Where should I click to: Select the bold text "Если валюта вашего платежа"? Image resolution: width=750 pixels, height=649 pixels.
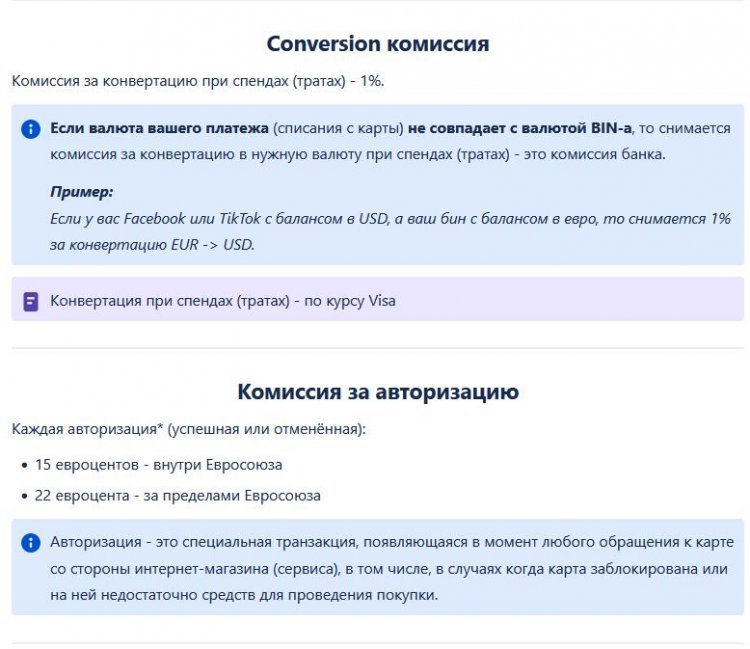159,129
